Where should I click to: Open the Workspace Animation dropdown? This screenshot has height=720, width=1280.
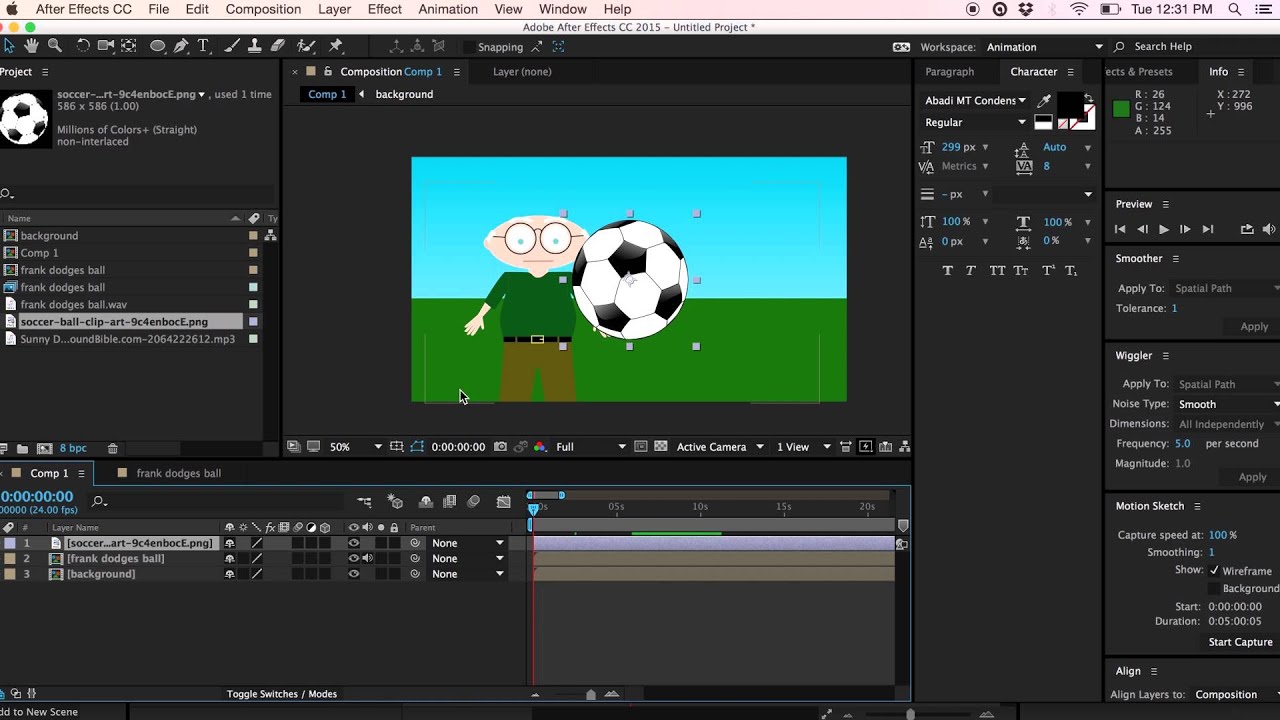pyautogui.click(x=1045, y=47)
